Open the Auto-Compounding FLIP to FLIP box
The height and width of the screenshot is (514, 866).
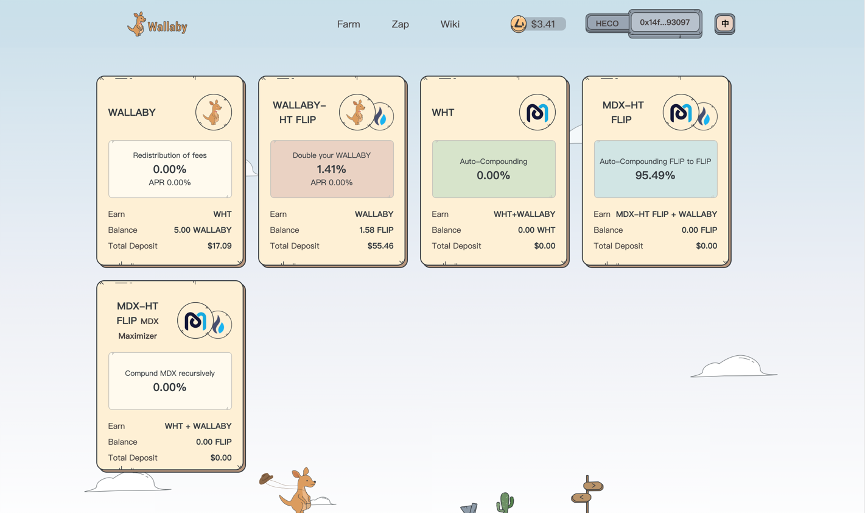656,169
